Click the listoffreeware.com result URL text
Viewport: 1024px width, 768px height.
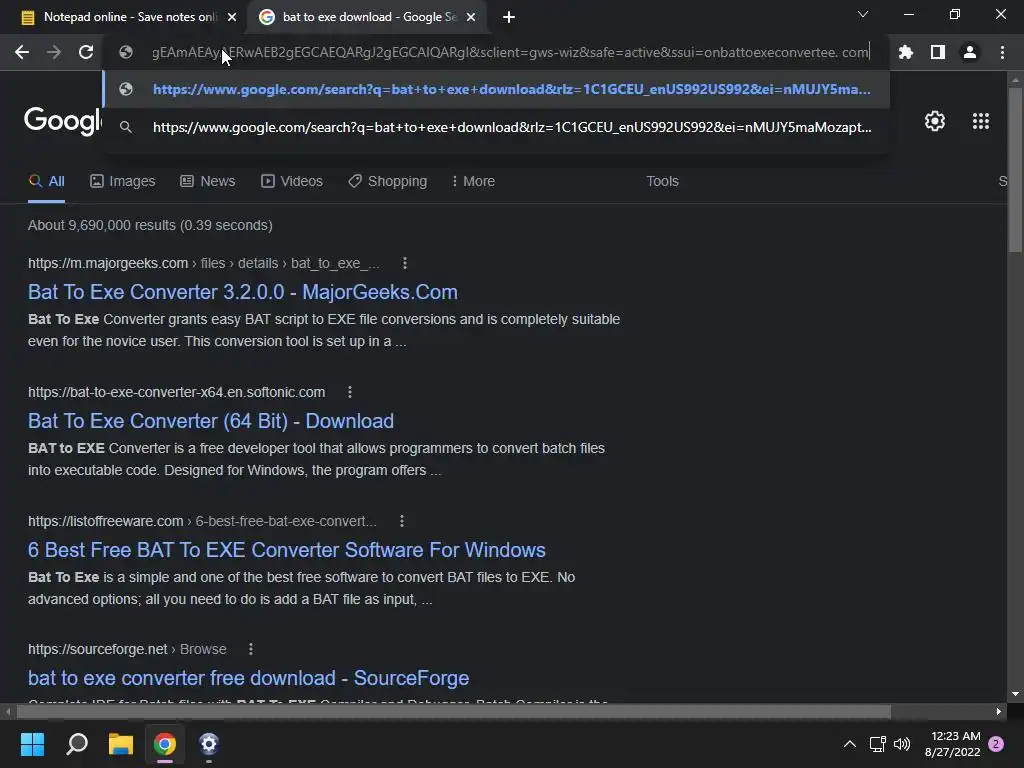[202, 521]
